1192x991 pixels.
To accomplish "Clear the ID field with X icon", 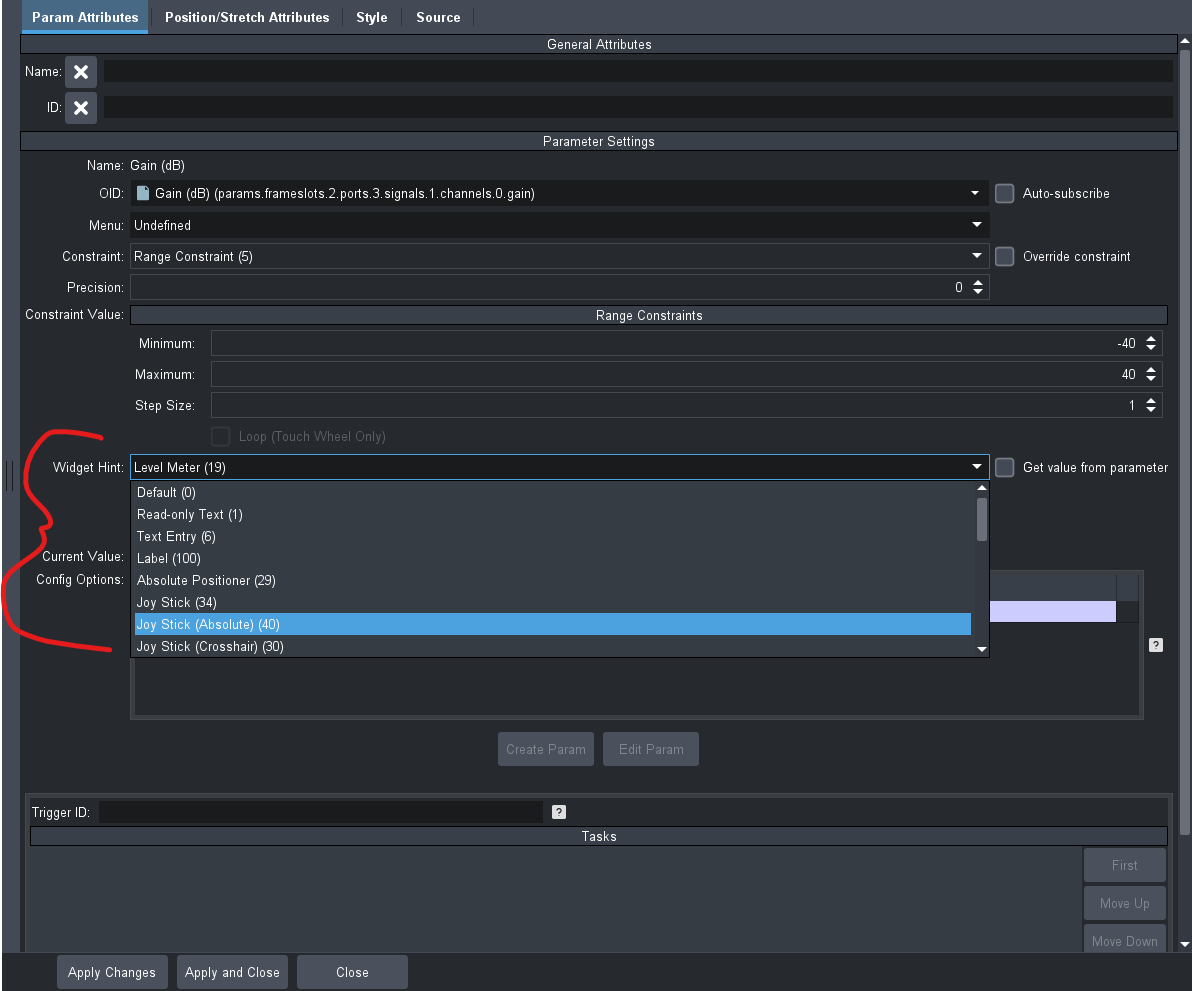I will (81, 107).
